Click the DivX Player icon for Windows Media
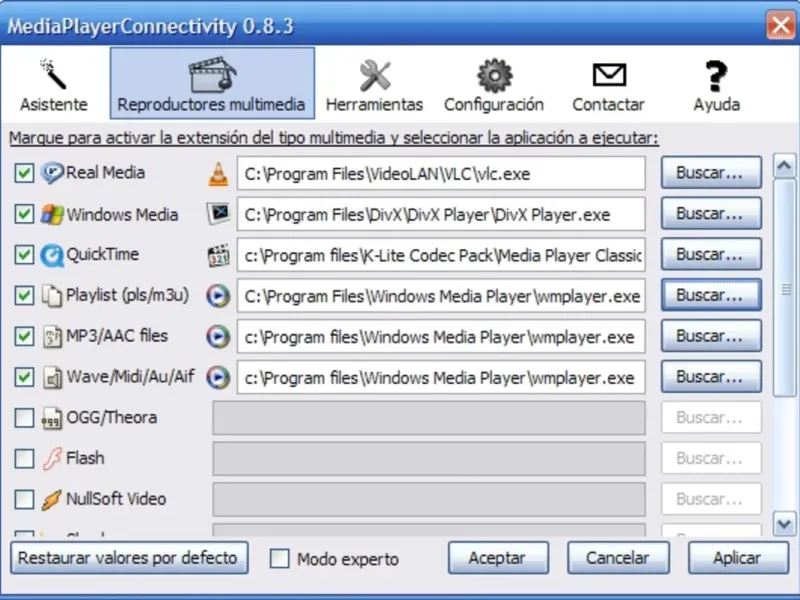800x600 pixels. 218,214
